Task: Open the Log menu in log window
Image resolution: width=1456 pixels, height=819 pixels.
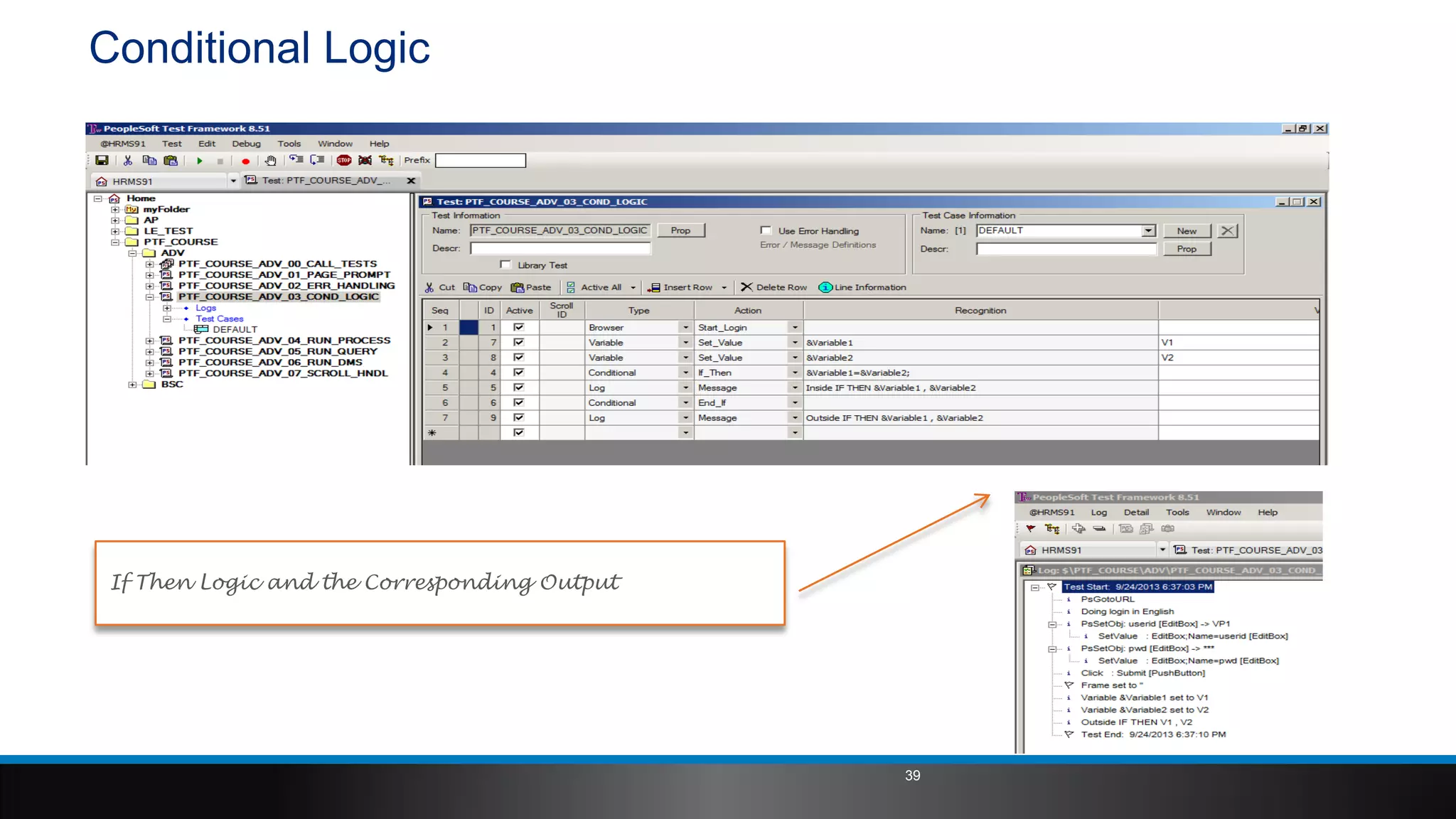Action: tap(1099, 513)
